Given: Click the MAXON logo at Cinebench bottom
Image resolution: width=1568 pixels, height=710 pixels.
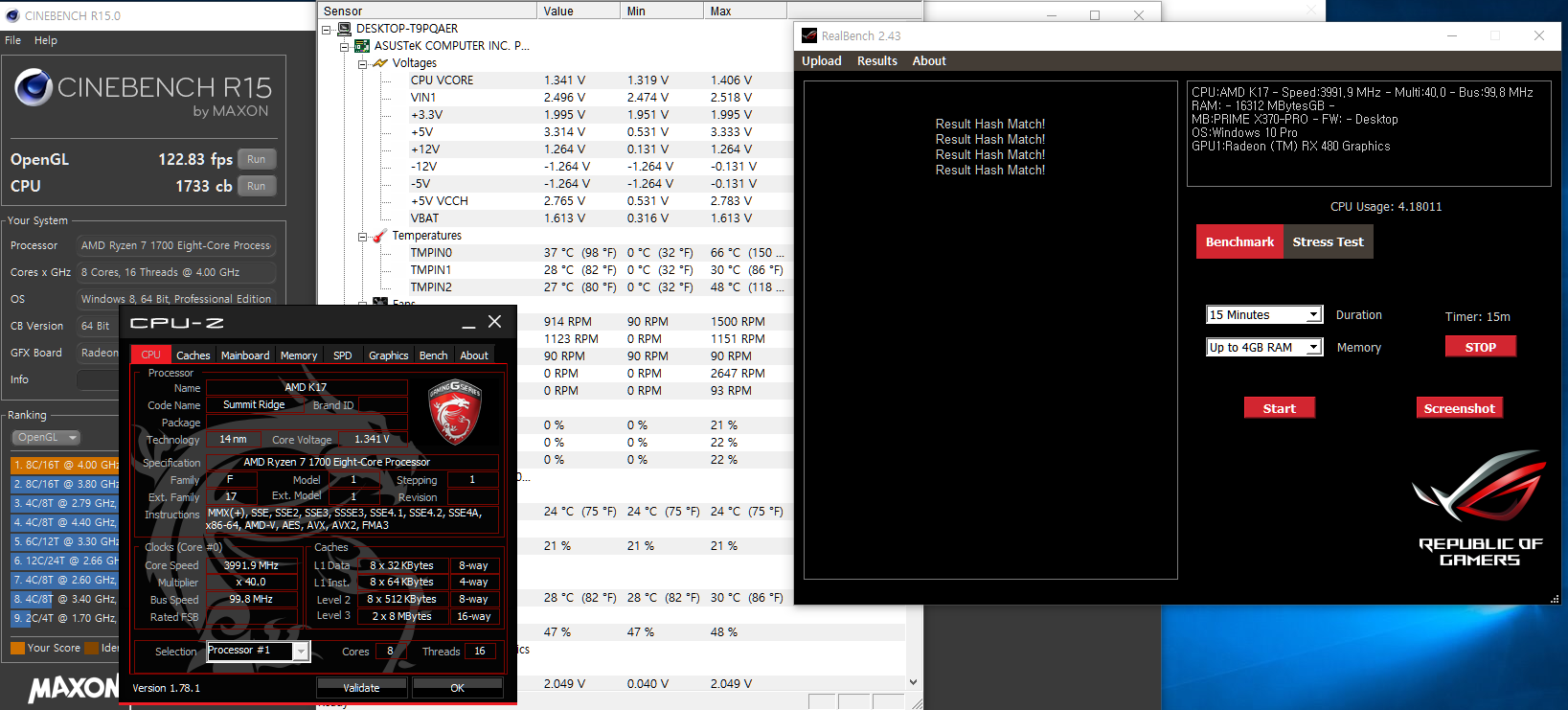Looking at the screenshot, I should tap(73, 688).
